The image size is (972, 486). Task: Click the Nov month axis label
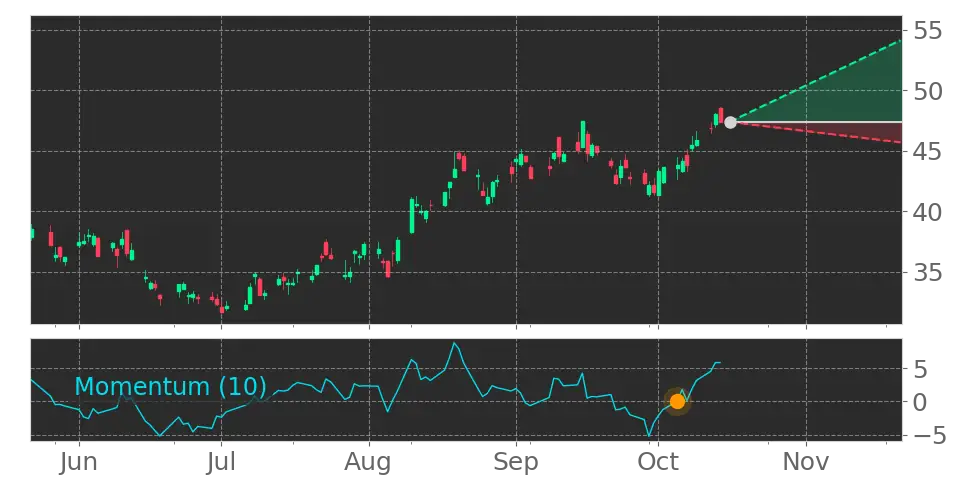tap(806, 462)
